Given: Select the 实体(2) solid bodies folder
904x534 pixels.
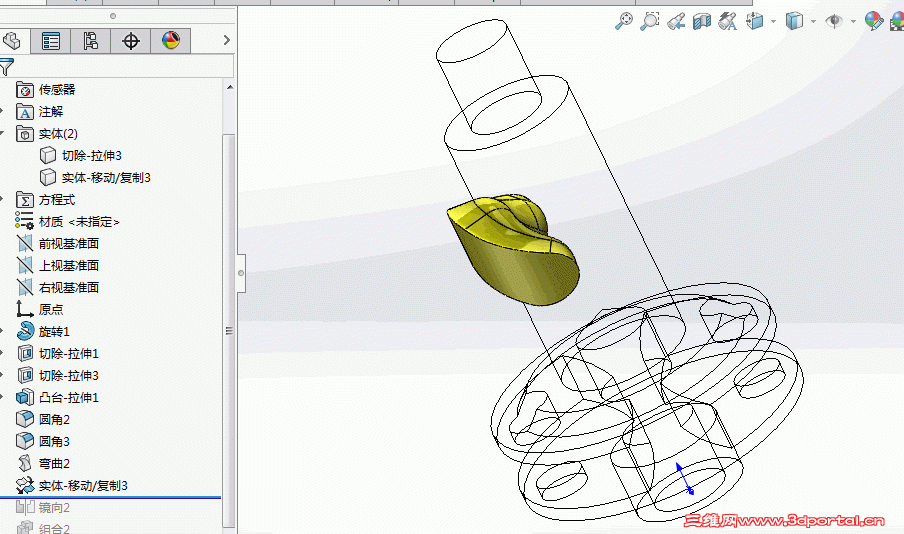Looking at the screenshot, I should click(x=47, y=134).
